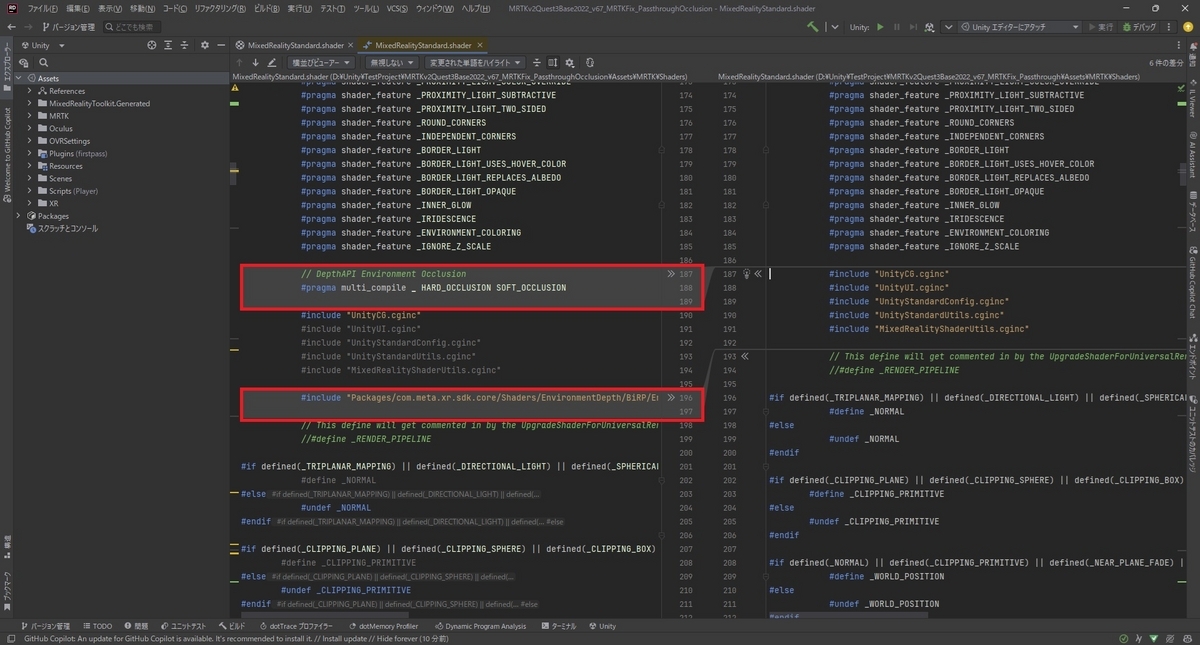This screenshot has height=645, width=1200.
Task: Open the dotMemory Profiler tool window
Action: (x=382, y=626)
